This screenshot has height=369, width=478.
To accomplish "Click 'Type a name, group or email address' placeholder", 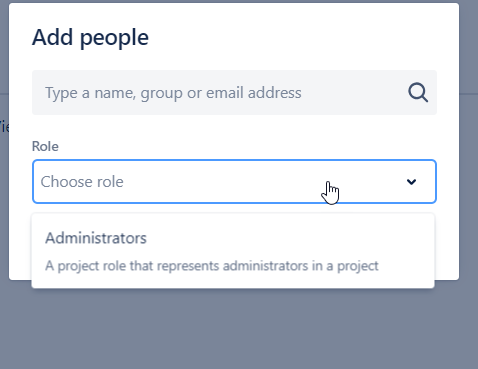I will pyautogui.click(x=173, y=93).
